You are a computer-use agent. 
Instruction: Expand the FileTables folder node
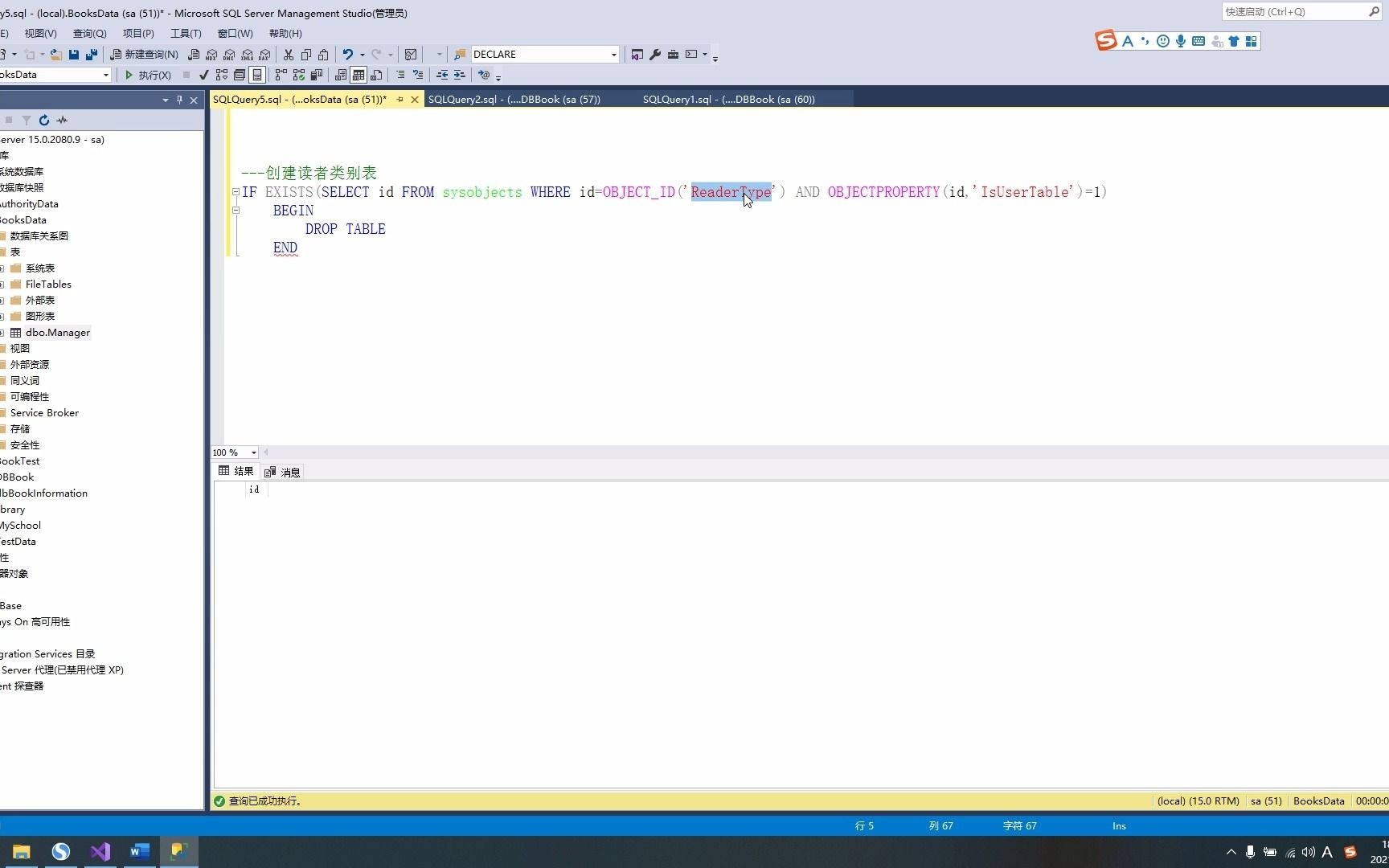tap(2, 284)
